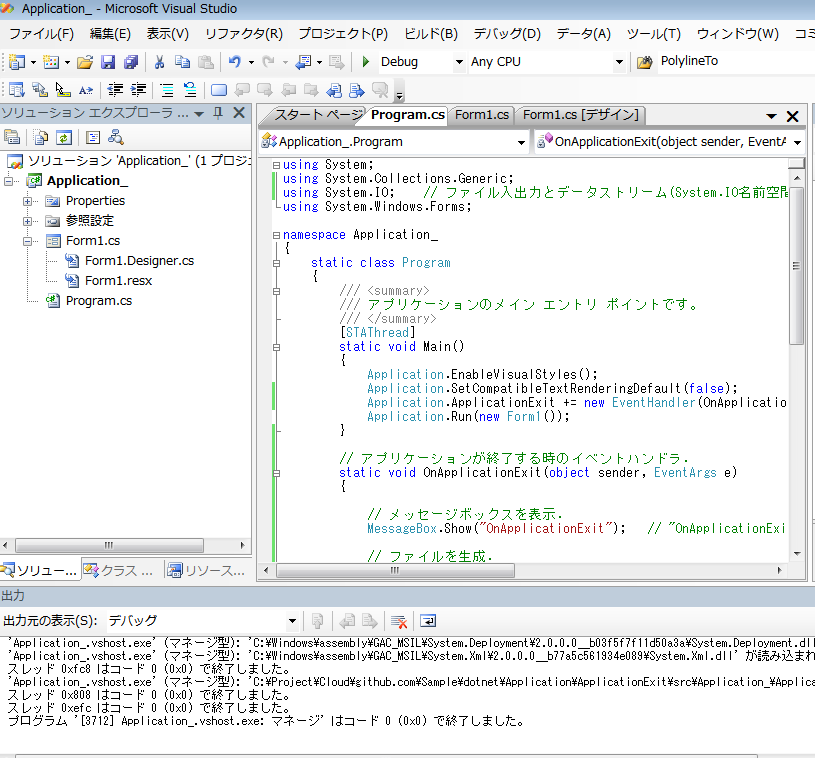
Task: Click Properties icon in Solution Explorer toolbar
Action: [12, 137]
